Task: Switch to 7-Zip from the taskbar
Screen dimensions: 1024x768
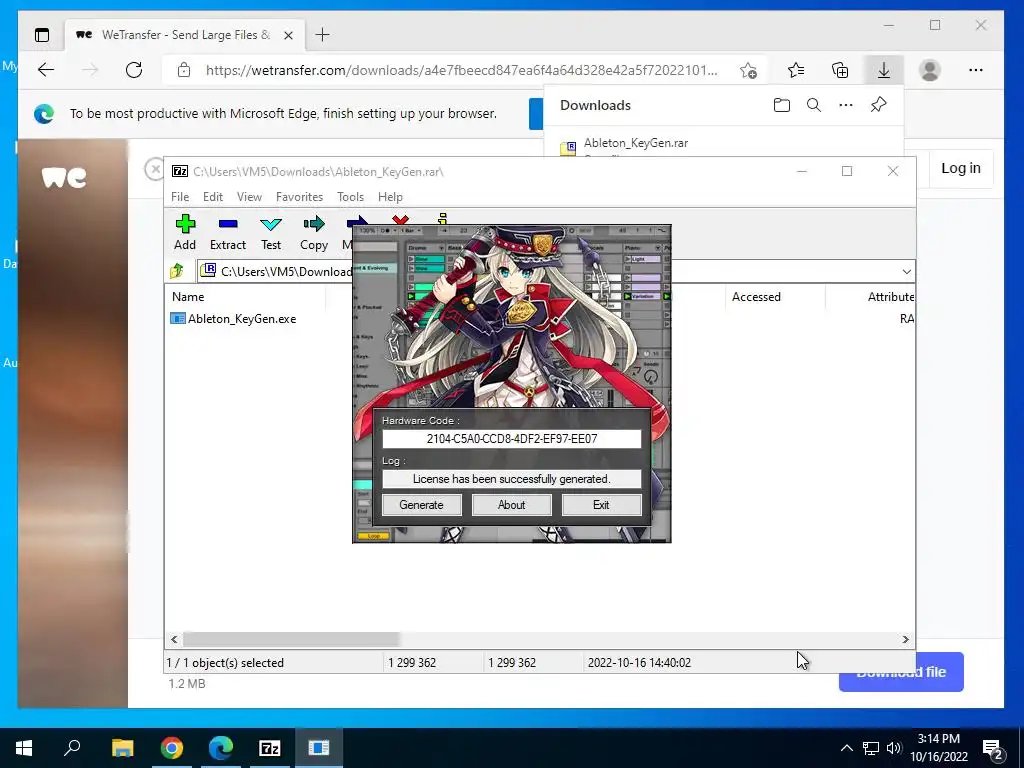Action: coord(270,748)
